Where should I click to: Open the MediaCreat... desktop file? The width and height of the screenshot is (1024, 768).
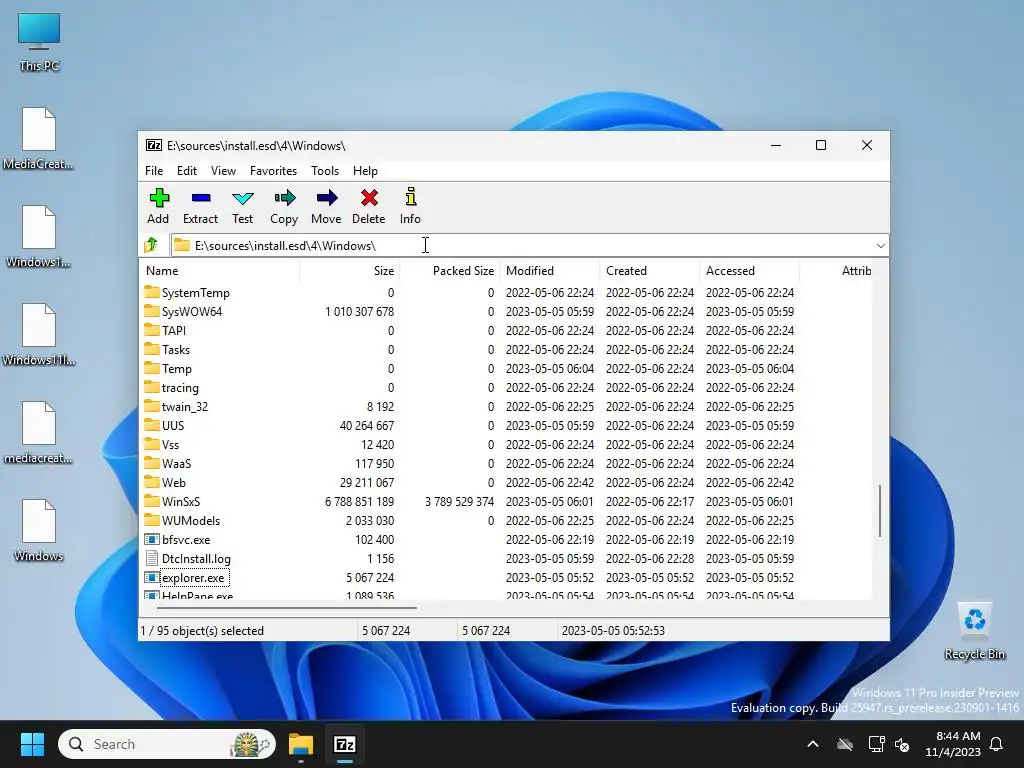(x=38, y=138)
